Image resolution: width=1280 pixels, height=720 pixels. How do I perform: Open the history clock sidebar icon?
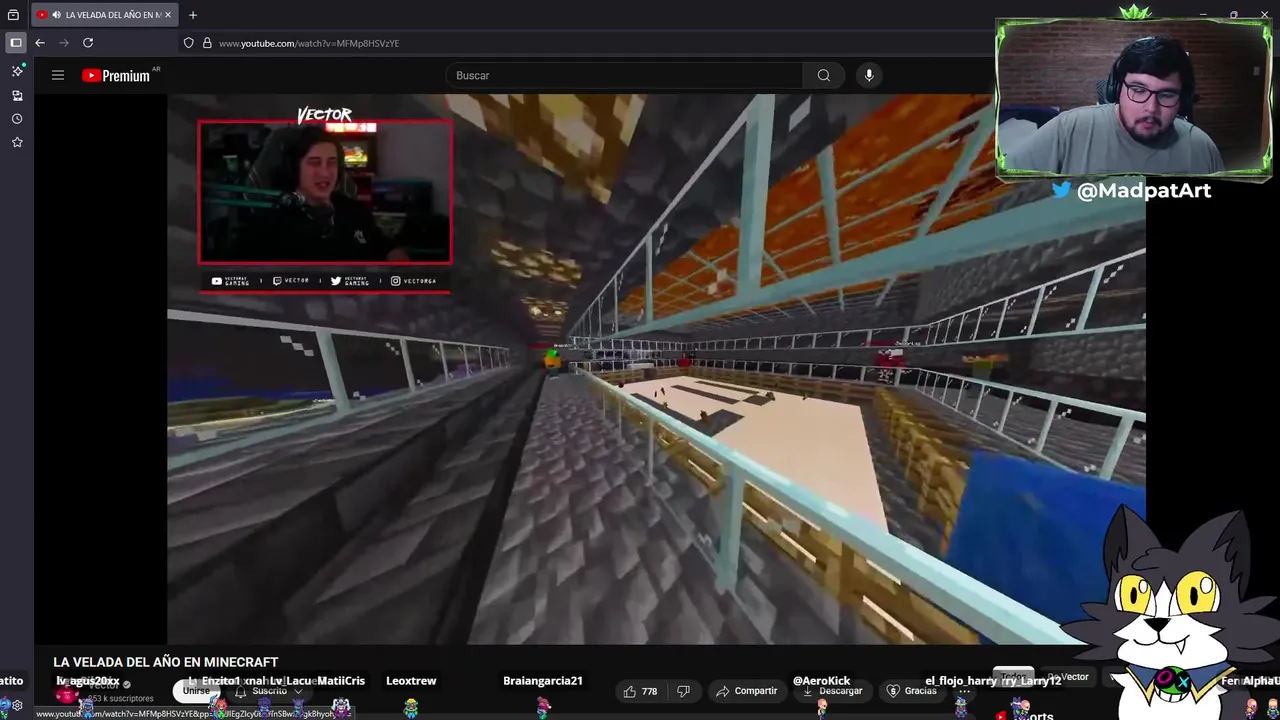17,119
